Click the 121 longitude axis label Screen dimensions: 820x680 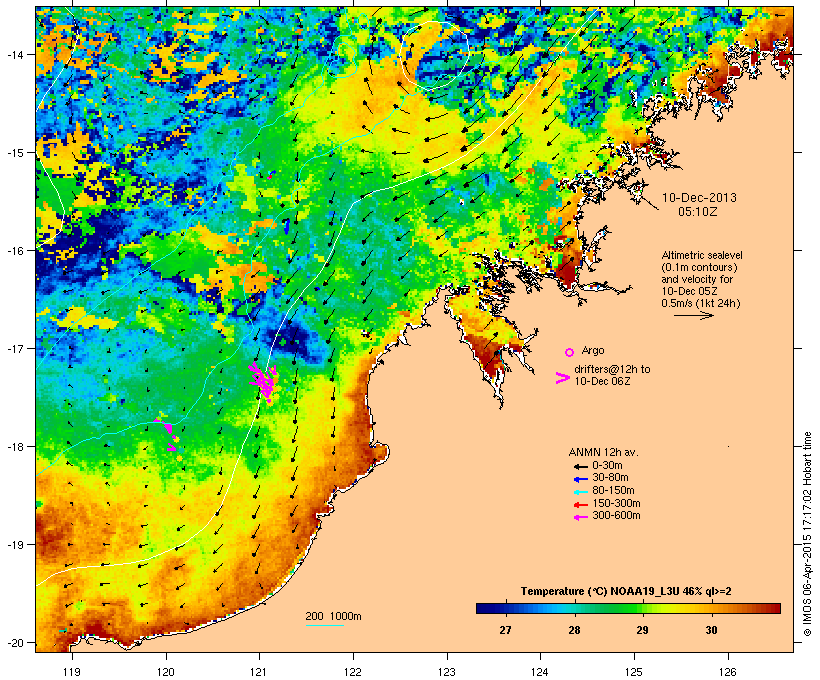(259, 672)
